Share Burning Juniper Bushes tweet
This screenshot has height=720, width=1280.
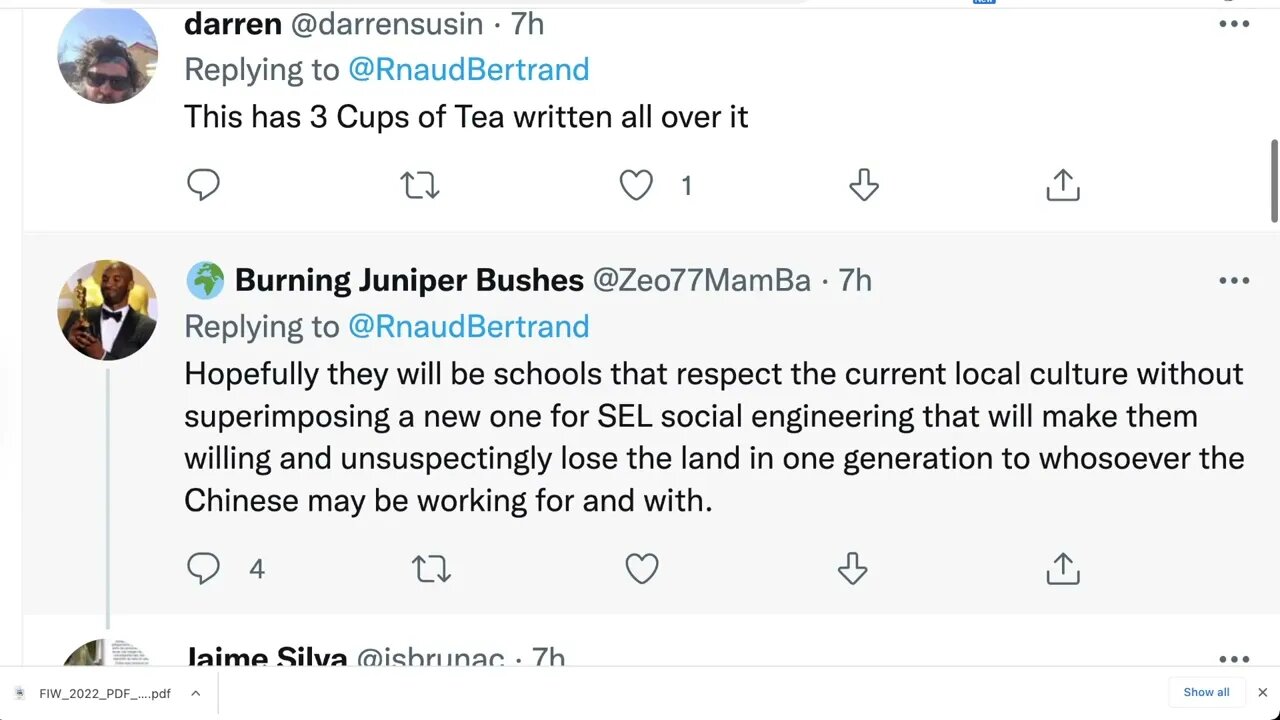coord(1062,568)
